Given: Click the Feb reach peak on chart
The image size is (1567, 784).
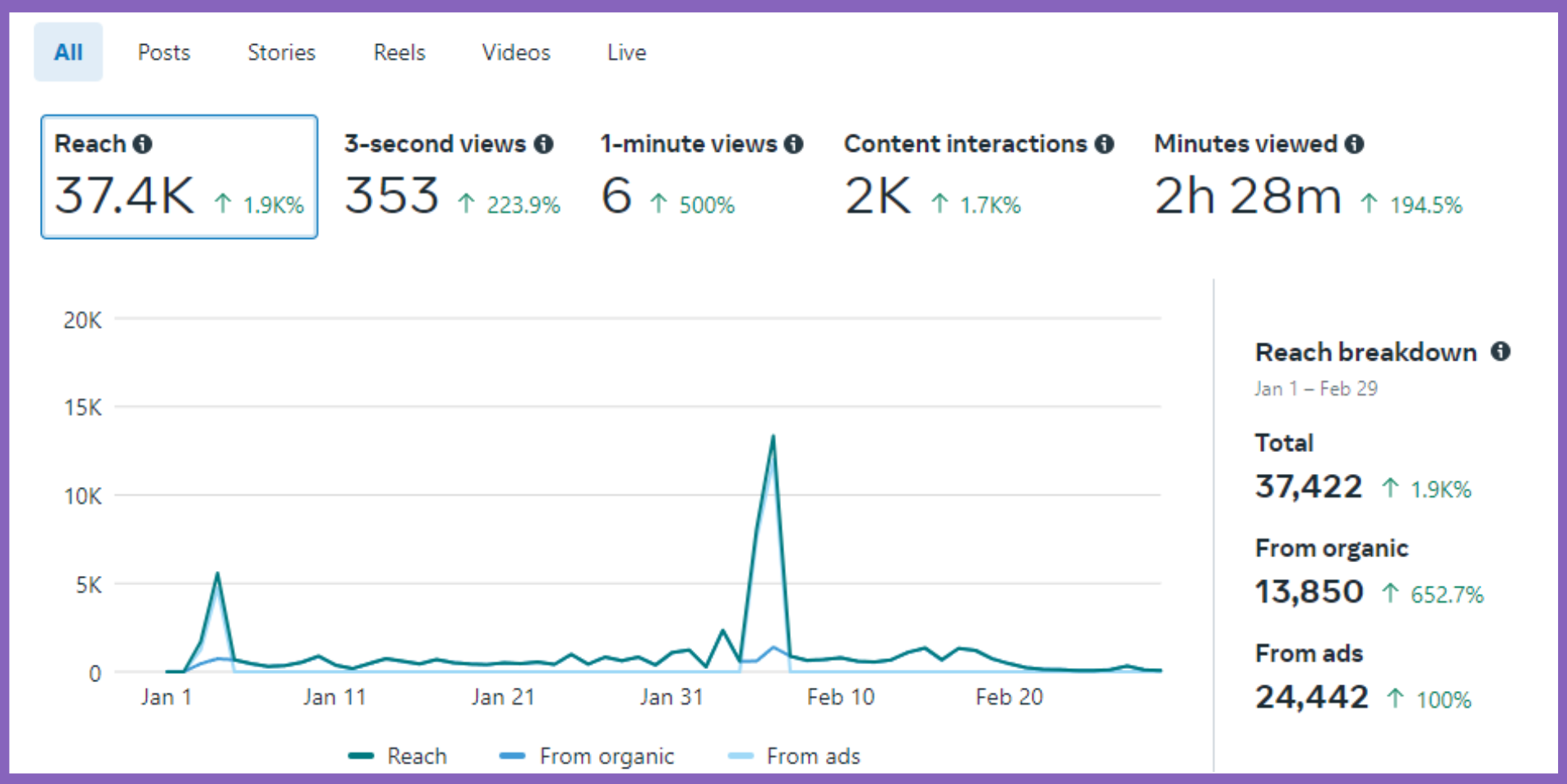Looking at the screenshot, I should click(773, 437).
